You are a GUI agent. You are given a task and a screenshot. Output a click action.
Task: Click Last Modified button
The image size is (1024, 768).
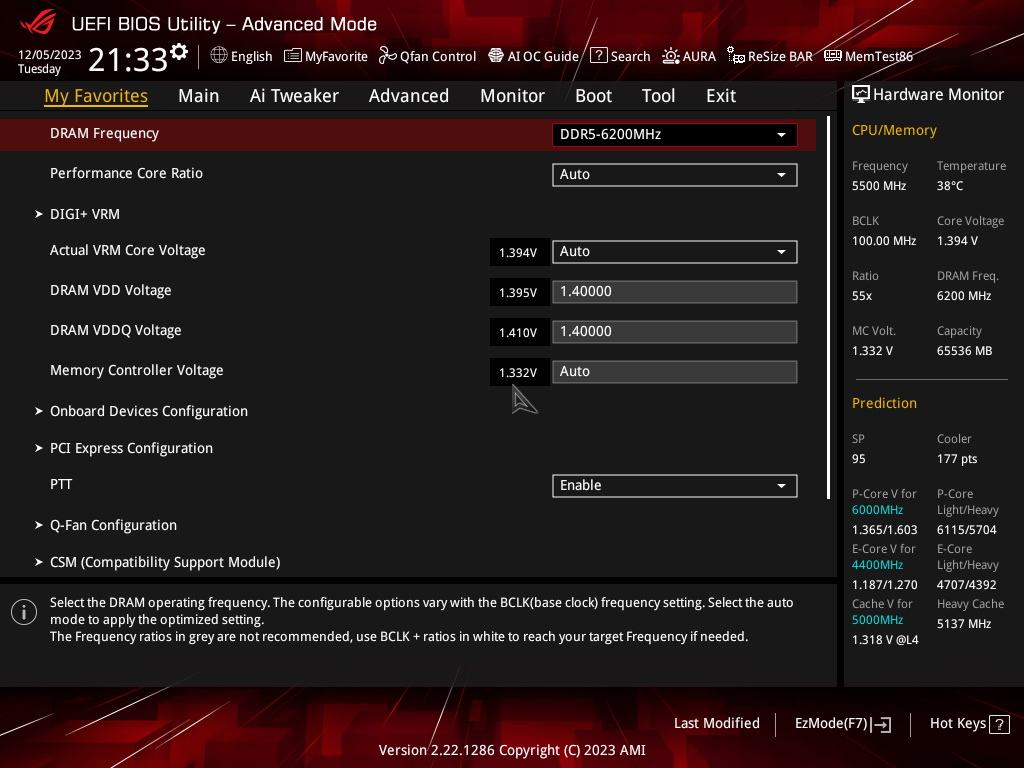[x=716, y=724]
